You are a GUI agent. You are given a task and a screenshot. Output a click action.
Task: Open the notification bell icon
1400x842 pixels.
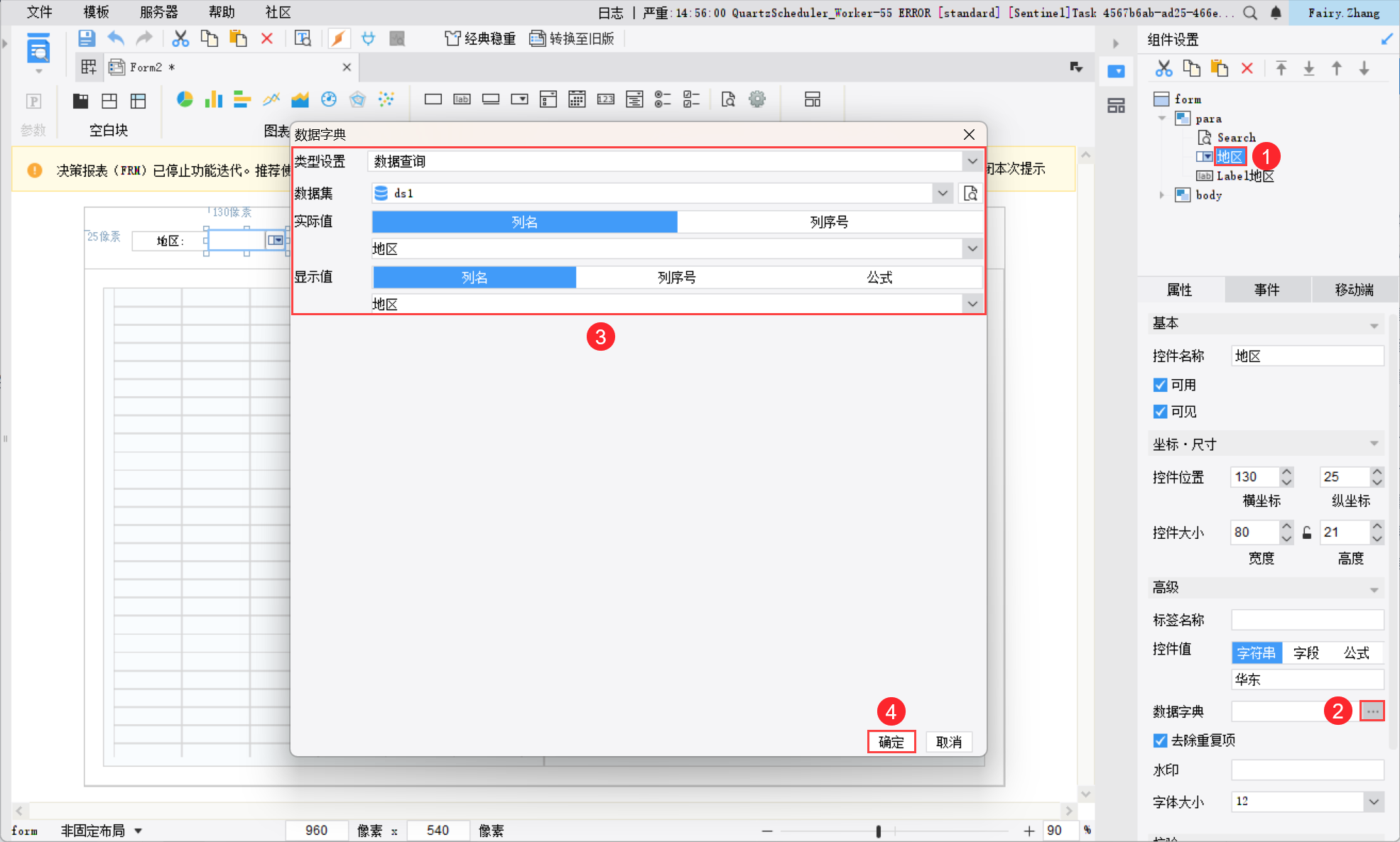[1276, 13]
